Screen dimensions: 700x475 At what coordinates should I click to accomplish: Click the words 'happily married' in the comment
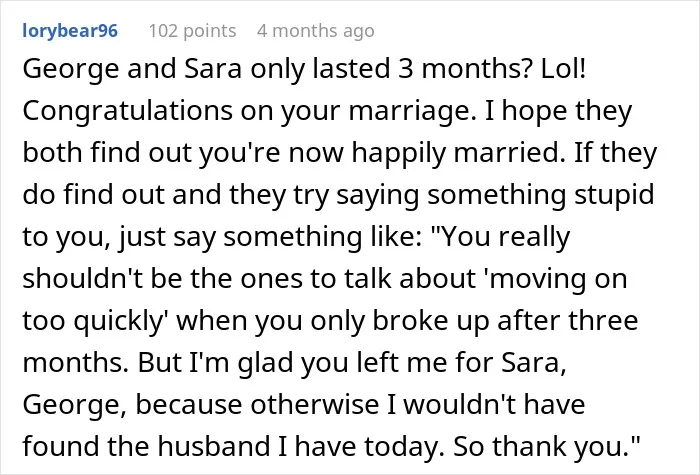point(455,153)
